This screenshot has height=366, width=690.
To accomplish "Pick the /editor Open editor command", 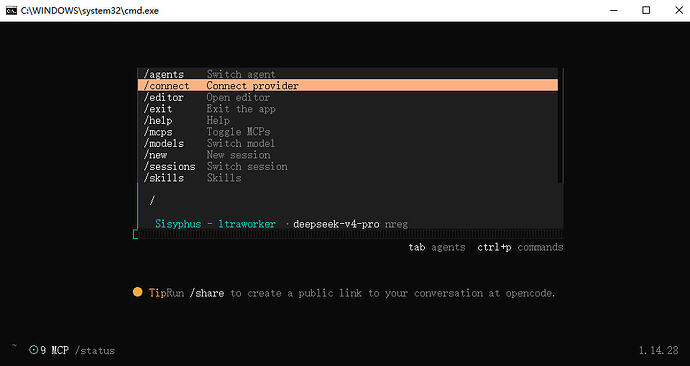I will (x=348, y=97).
